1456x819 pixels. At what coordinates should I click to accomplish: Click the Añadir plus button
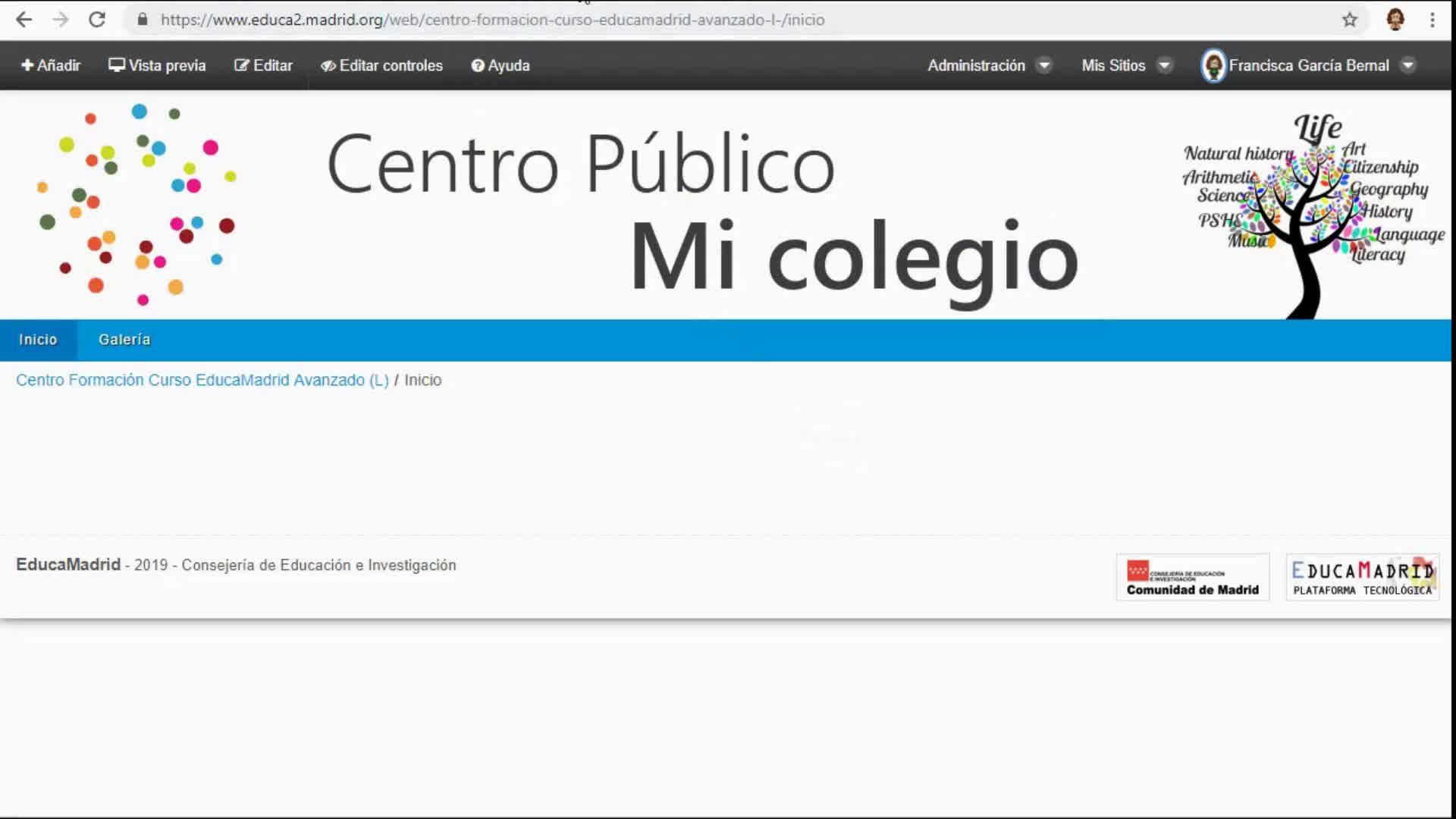point(50,65)
